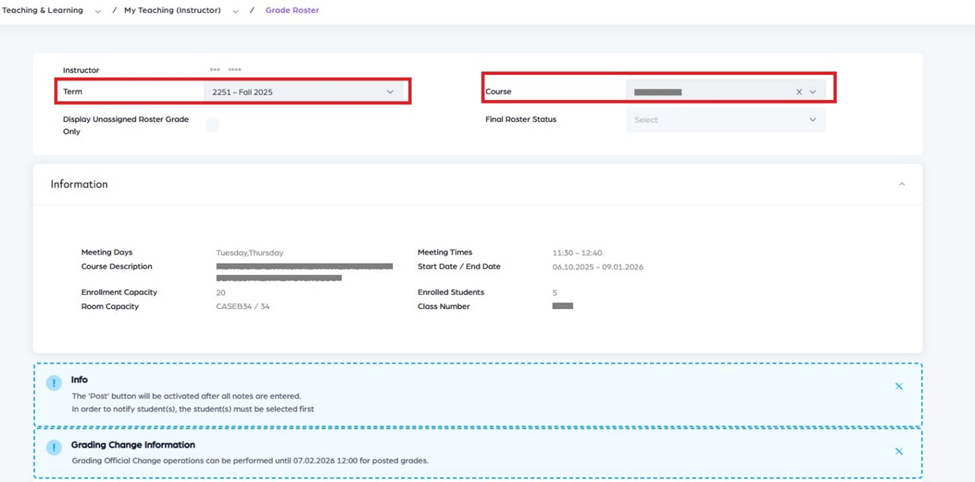975x482 pixels.
Task: Click the CASEB34 / 34 room capacity value
Action: [x=242, y=306]
